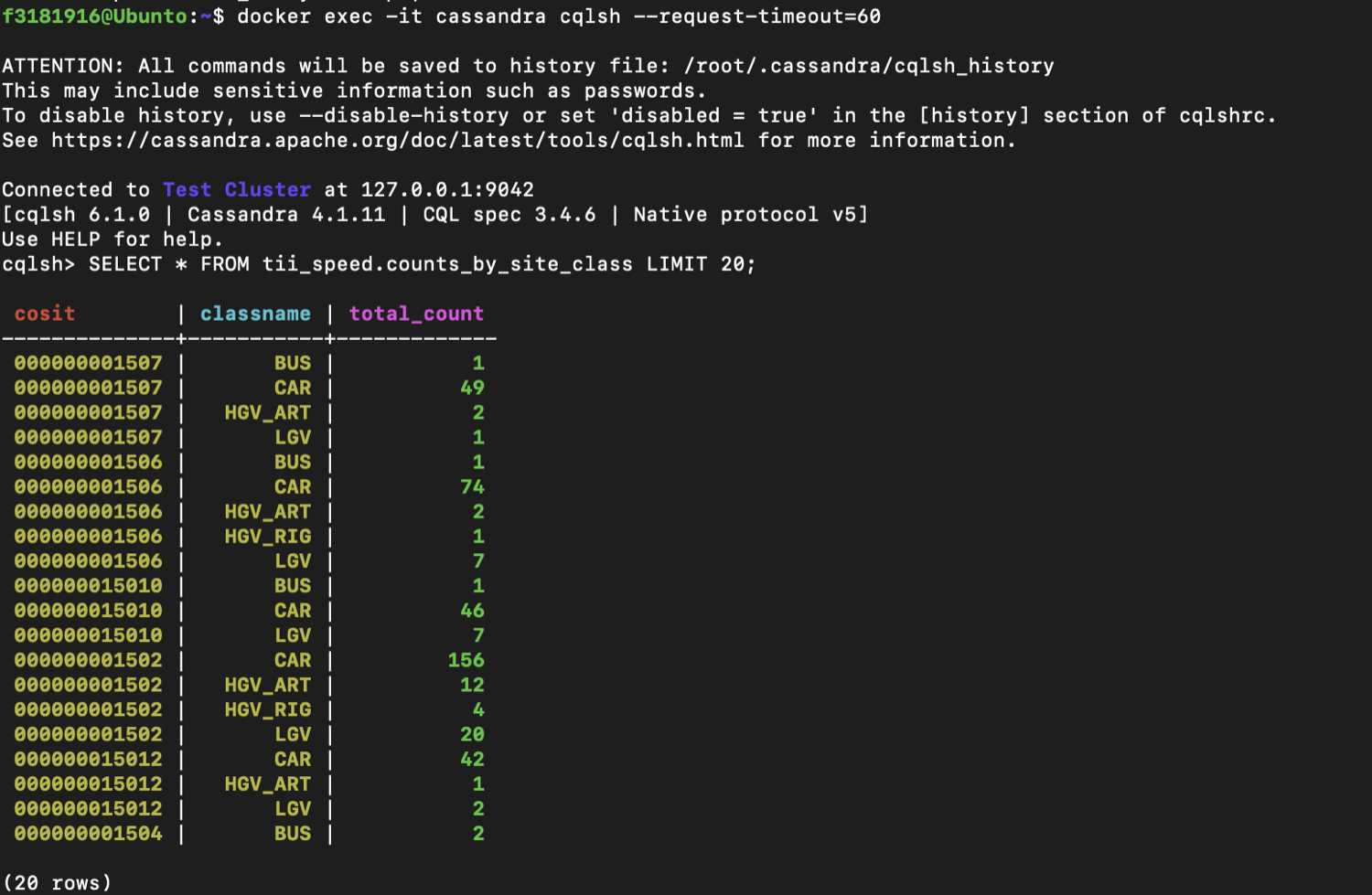Click the total_count column header
This screenshot has height=895, width=1372.
(x=416, y=314)
